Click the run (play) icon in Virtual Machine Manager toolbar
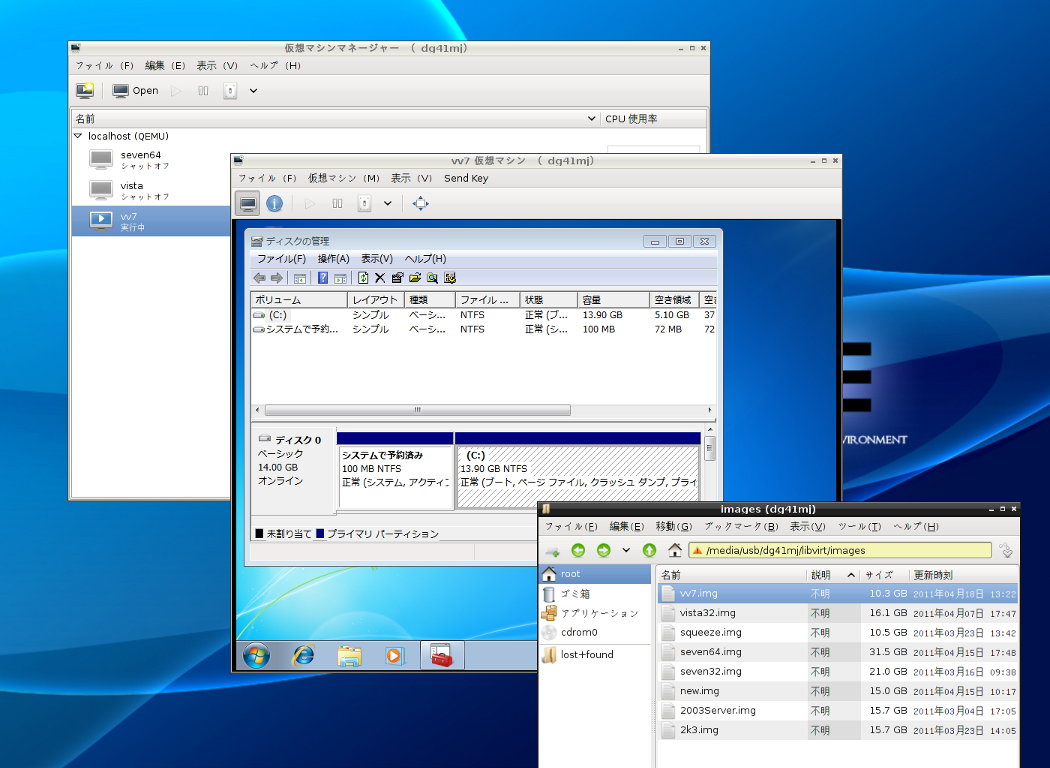Viewport: 1050px width, 768px height. pos(175,90)
